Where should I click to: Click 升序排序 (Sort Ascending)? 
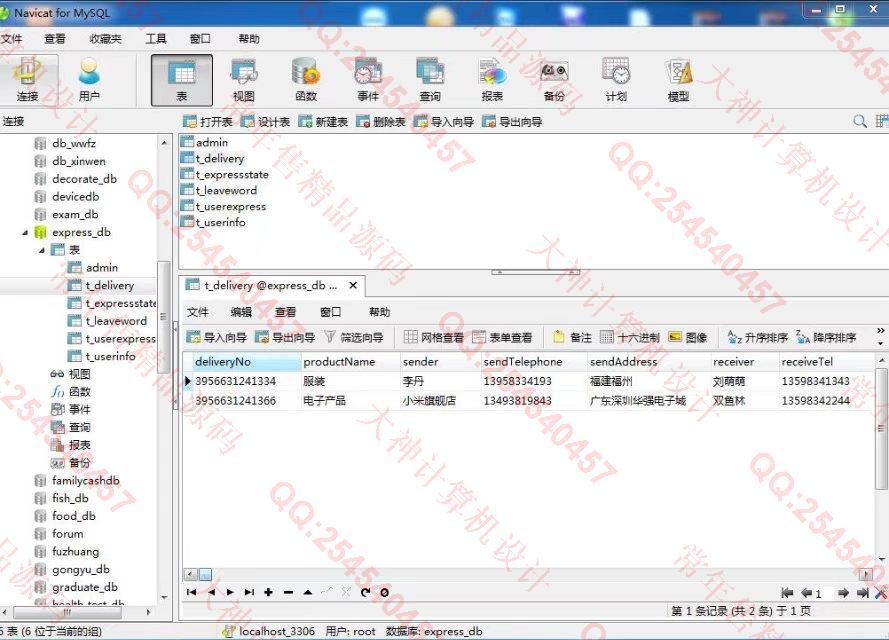(758, 337)
